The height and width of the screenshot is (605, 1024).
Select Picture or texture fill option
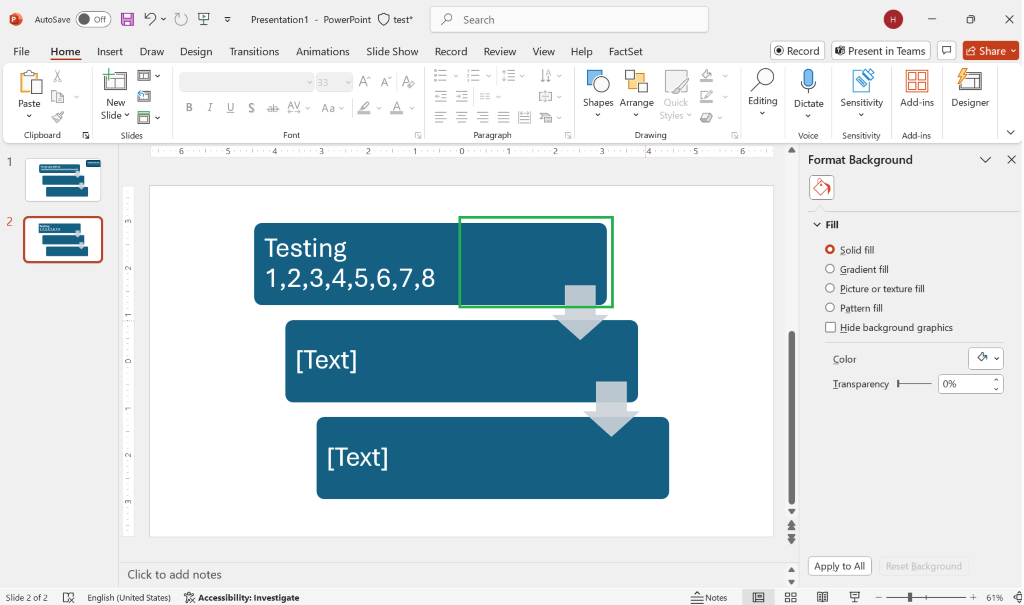[x=875, y=289]
